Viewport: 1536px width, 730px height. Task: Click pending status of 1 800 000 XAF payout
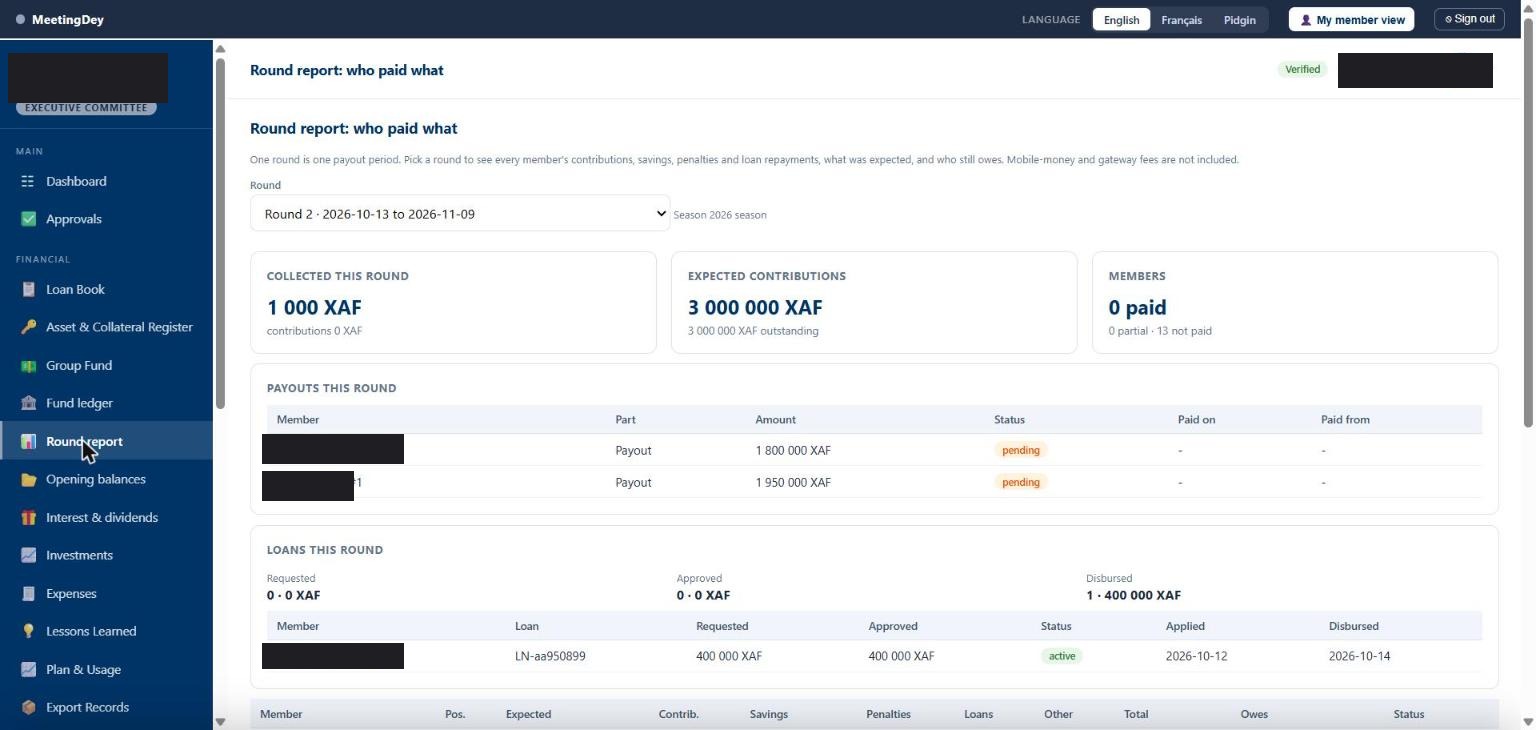coord(1020,450)
